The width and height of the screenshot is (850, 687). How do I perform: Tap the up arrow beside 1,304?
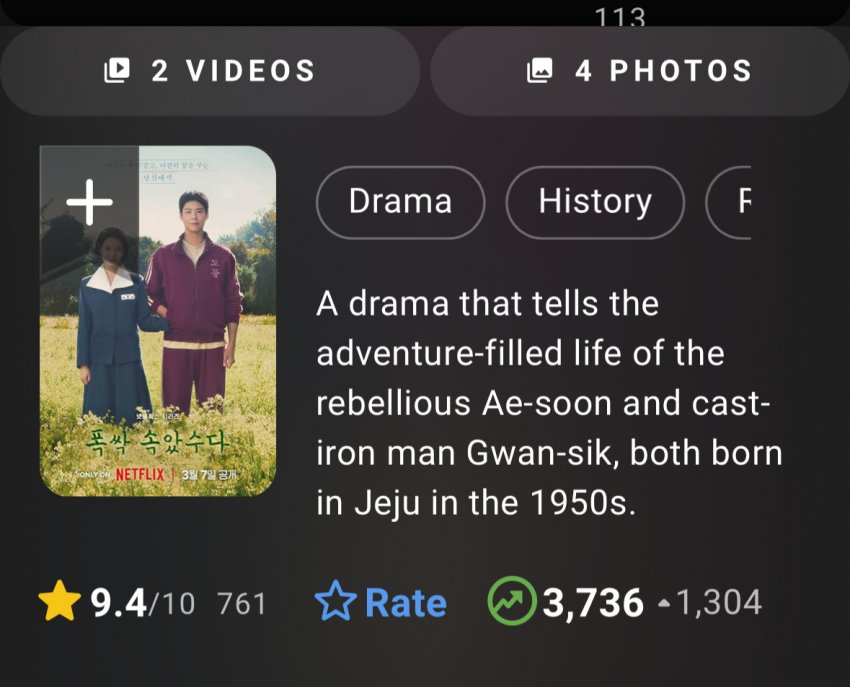[664, 604]
